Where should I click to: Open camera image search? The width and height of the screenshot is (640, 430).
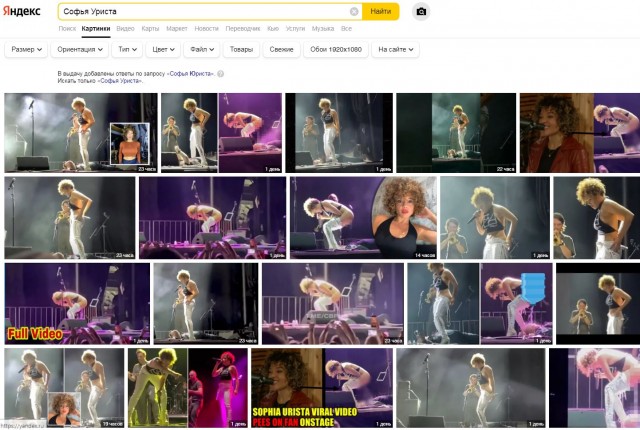(x=421, y=11)
